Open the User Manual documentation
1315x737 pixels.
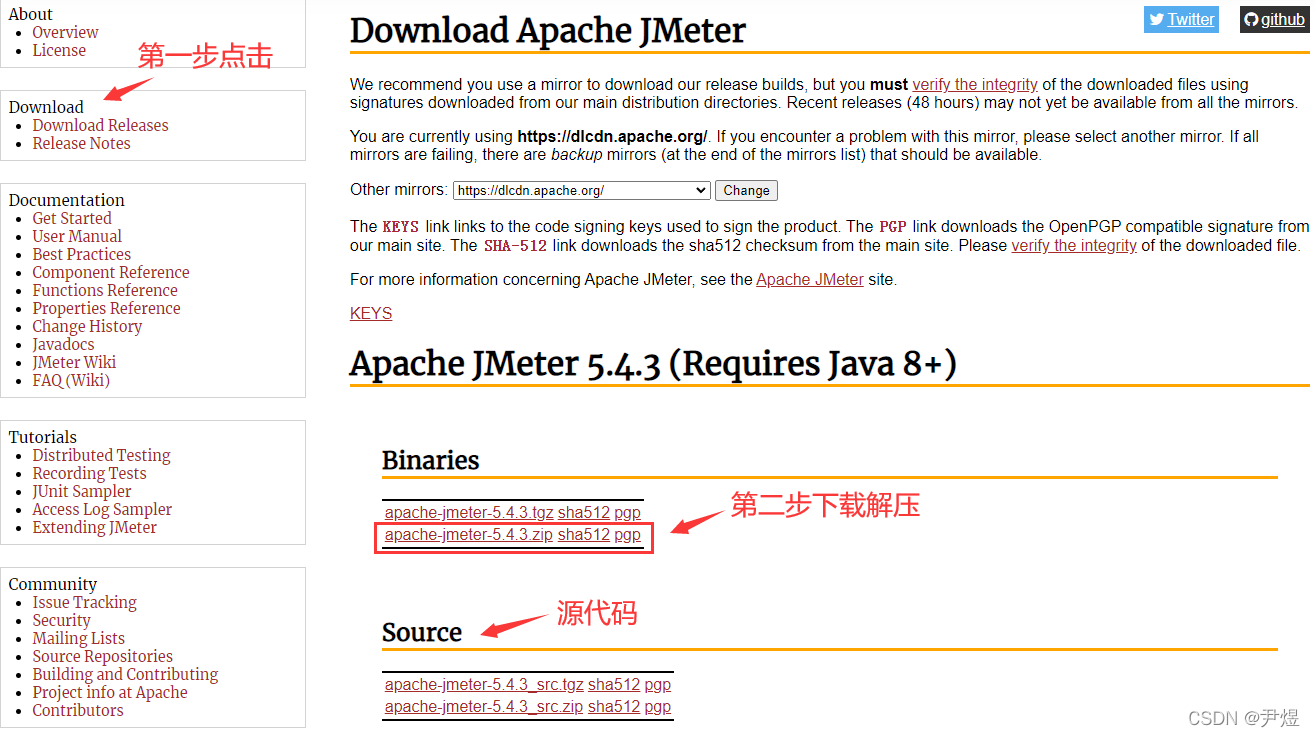pyautogui.click(x=77, y=236)
